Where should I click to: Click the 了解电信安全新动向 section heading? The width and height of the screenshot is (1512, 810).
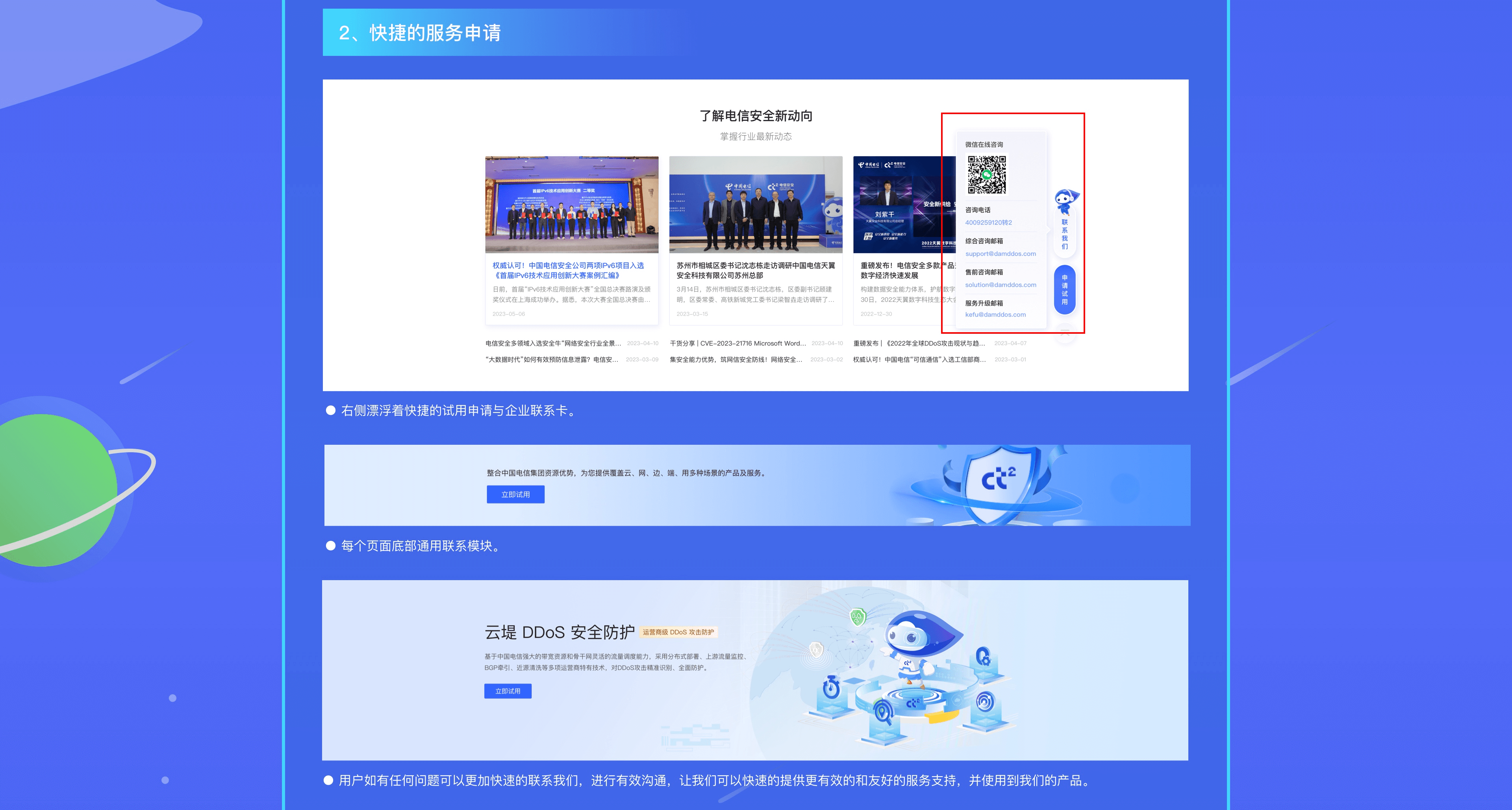(x=756, y=116)
